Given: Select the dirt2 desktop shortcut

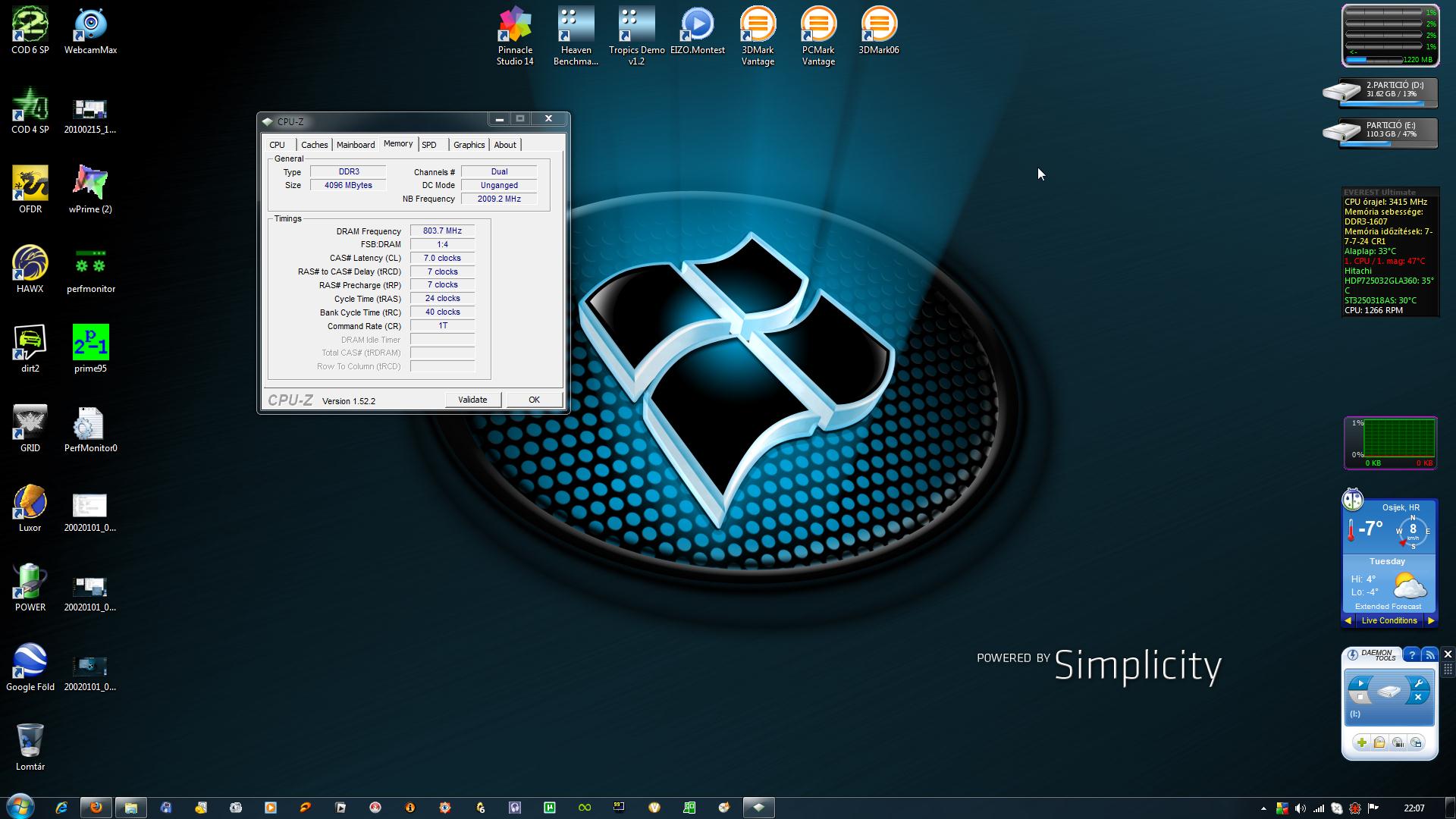Looking at the screenshot, I should tap(30, 349).
